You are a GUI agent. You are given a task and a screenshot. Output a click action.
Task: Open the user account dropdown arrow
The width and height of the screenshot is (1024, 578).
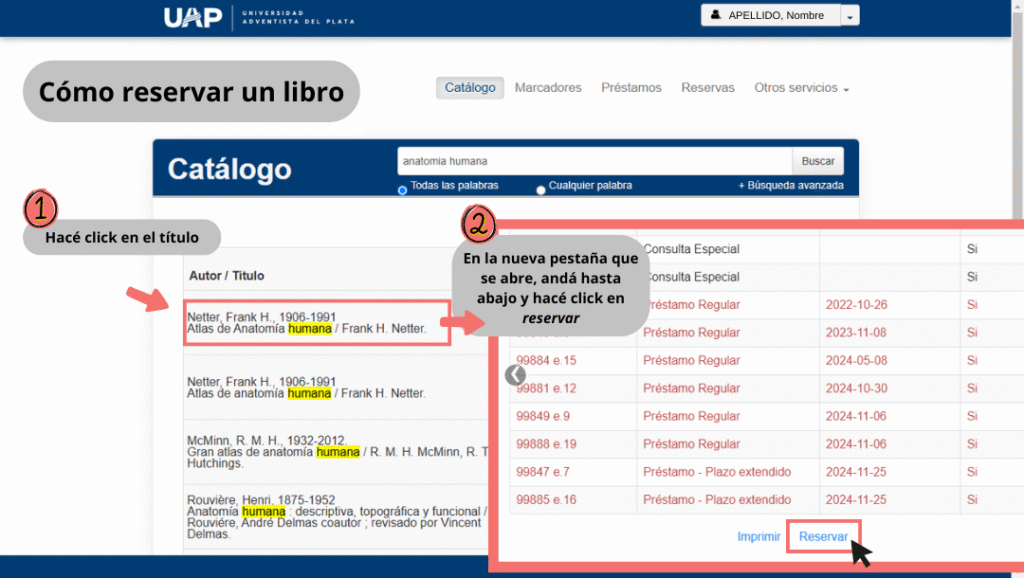(849, 17)
